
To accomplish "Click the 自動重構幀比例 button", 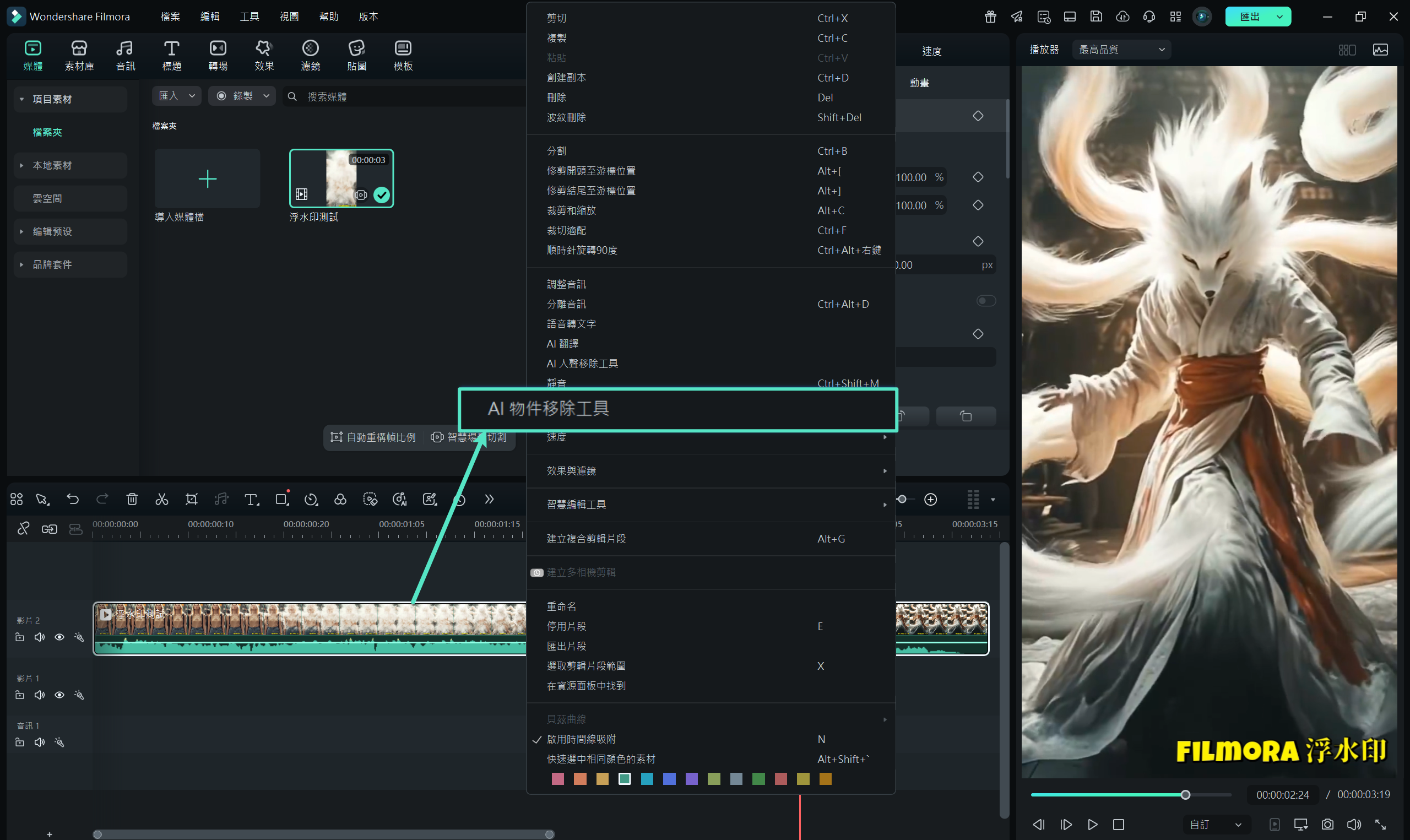I will tap(373, 437).
